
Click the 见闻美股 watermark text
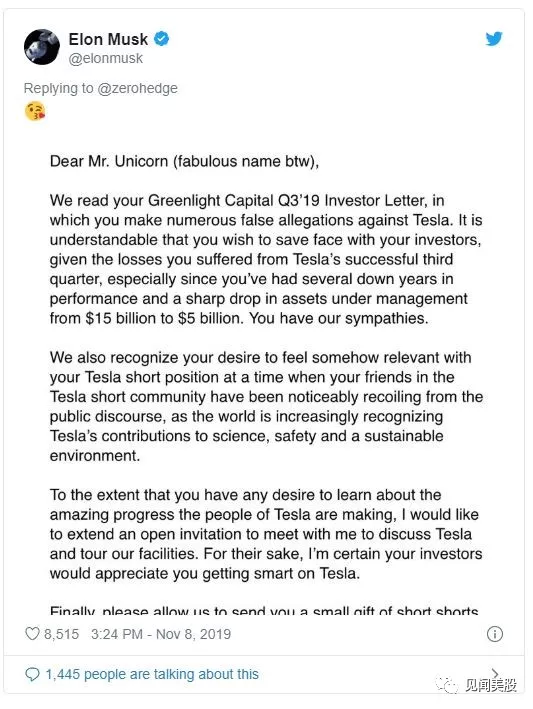click(491, 685)
